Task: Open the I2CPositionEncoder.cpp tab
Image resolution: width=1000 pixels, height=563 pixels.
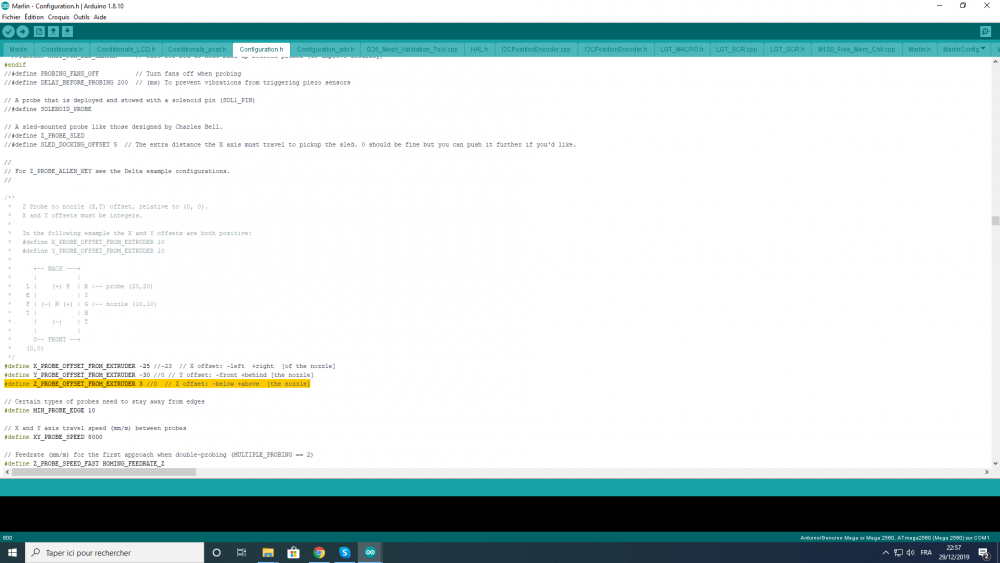Action: (536, 49)
